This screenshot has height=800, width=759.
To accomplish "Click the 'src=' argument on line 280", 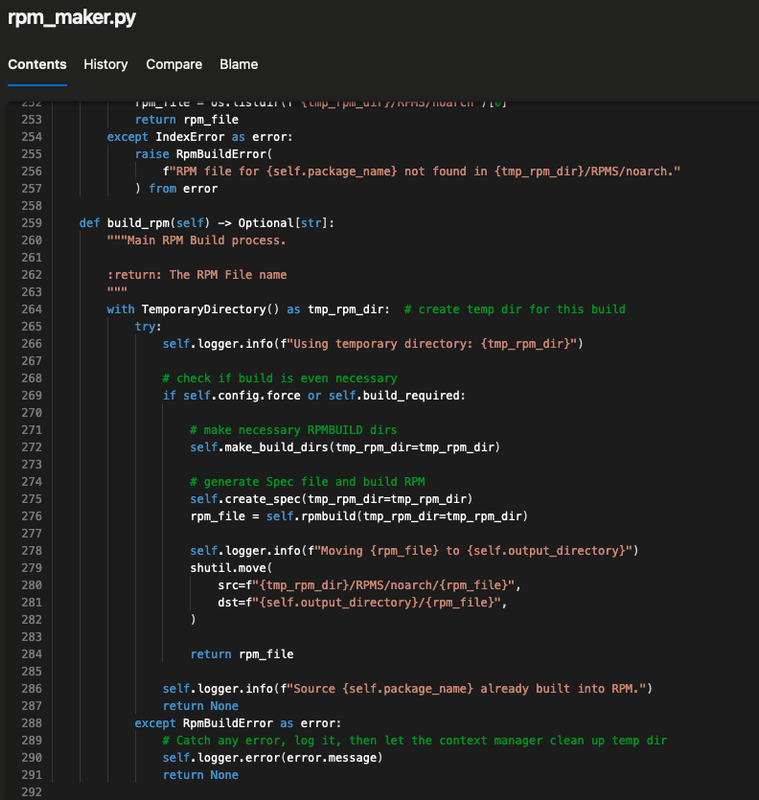I will pos(369,585).
